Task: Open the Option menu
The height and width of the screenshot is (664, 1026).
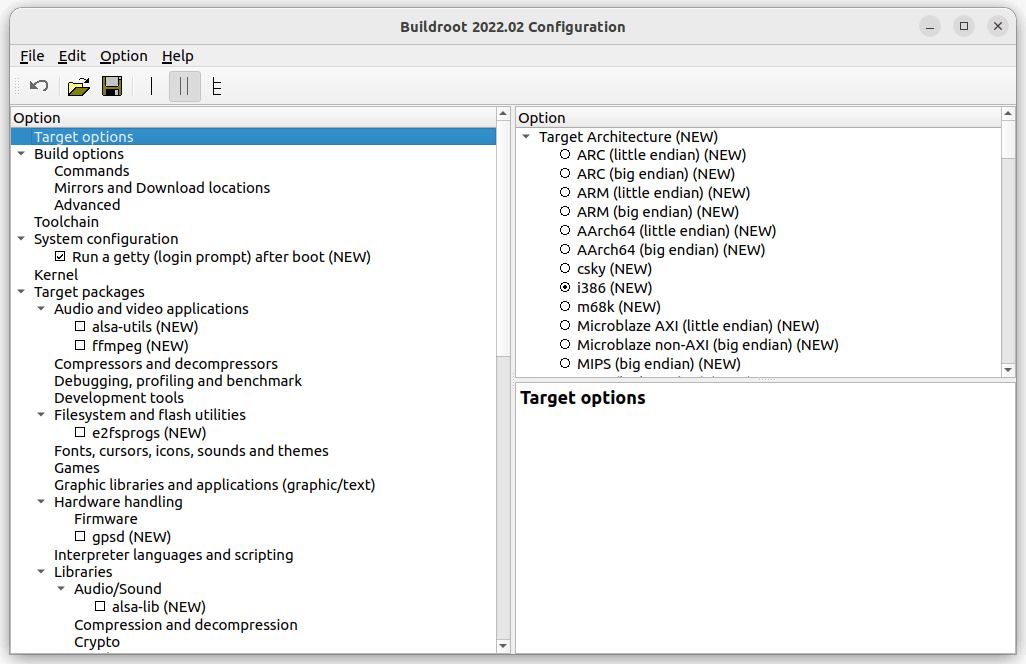Action: (x=123, y=56)
